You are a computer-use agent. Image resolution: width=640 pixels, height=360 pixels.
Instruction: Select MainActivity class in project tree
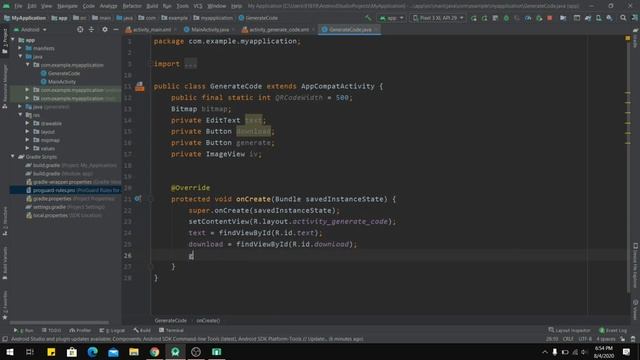coord(58,82)
